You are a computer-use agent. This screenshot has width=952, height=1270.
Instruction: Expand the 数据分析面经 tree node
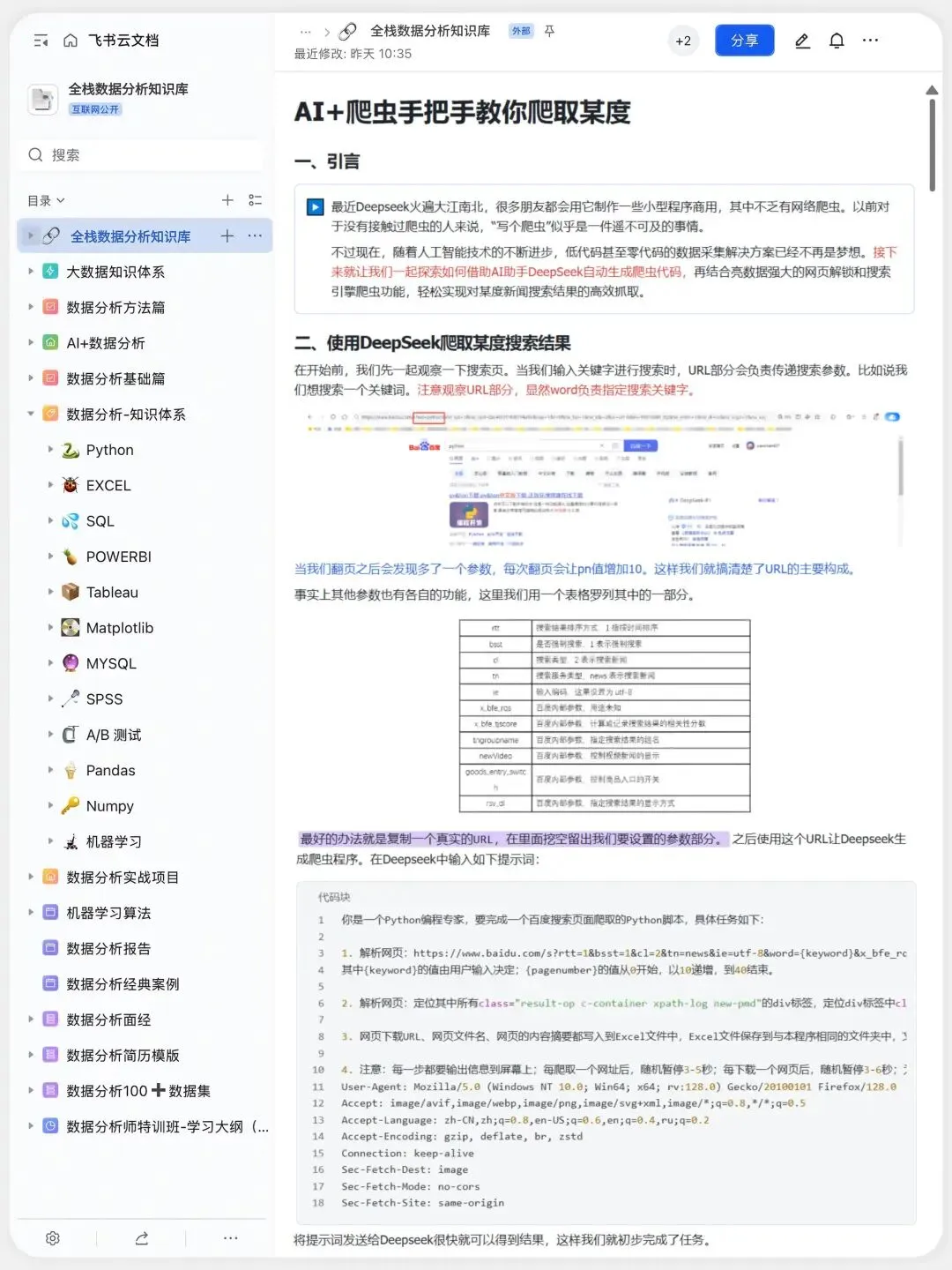tap(31, 1020)
